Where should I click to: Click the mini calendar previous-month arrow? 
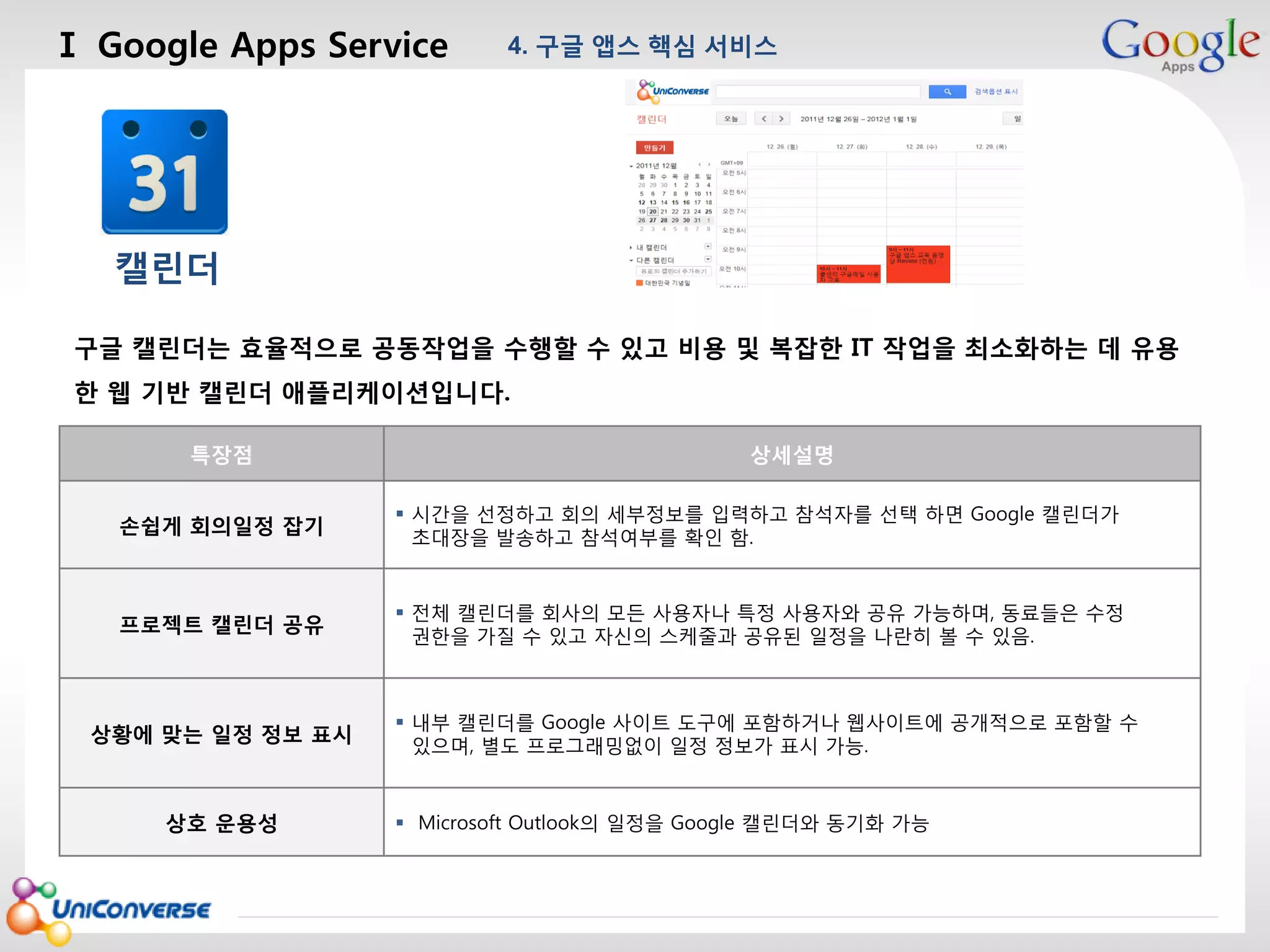coord(699,165)
